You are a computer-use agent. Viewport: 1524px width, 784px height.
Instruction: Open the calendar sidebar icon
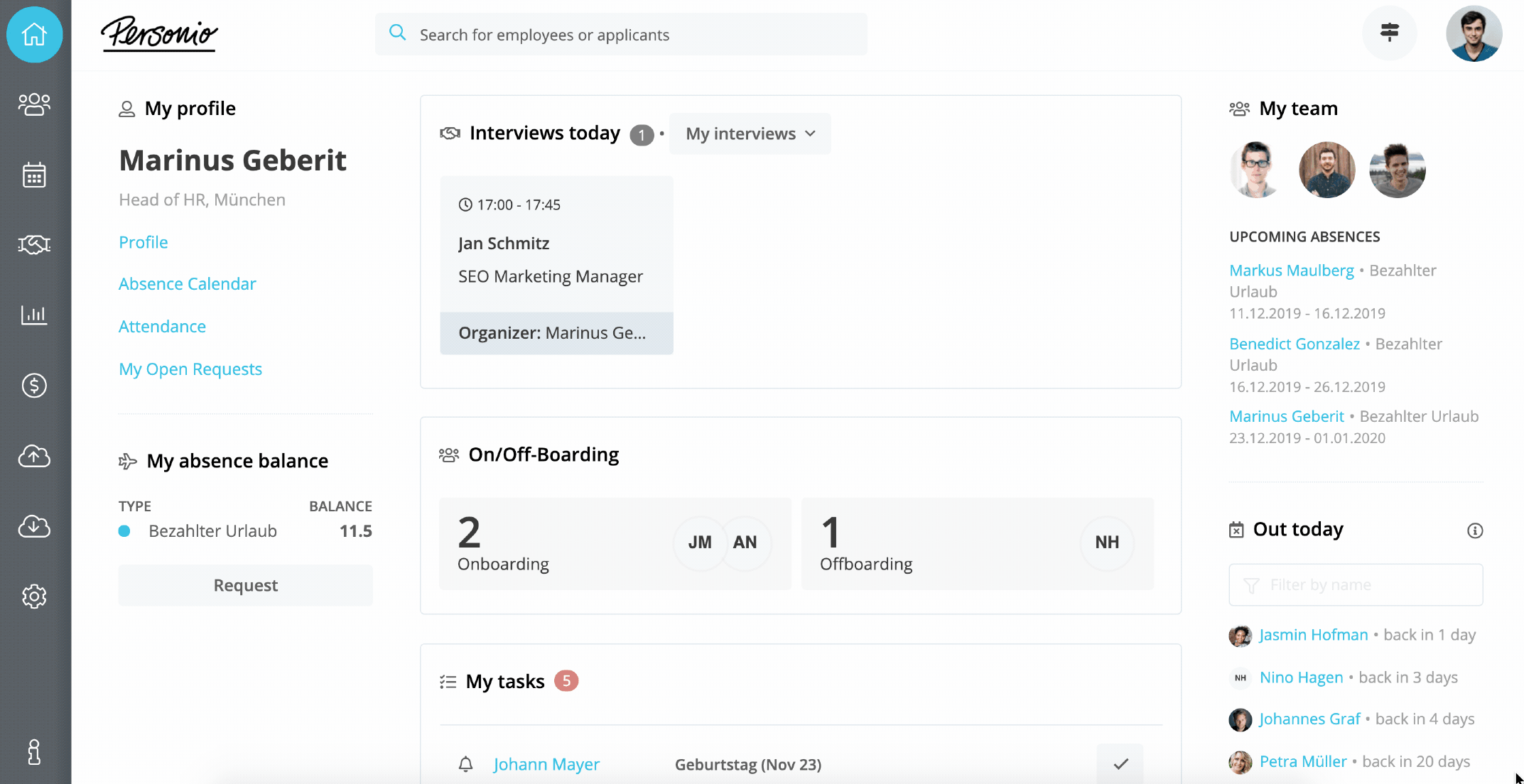click(34, 175)
